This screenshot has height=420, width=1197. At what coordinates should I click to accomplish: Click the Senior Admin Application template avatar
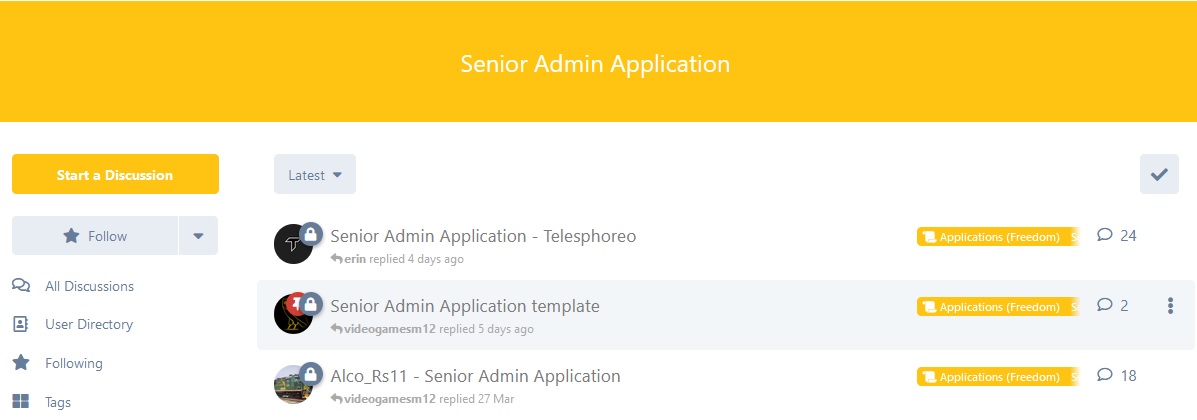pyautogui.click(x=292, y=315)
